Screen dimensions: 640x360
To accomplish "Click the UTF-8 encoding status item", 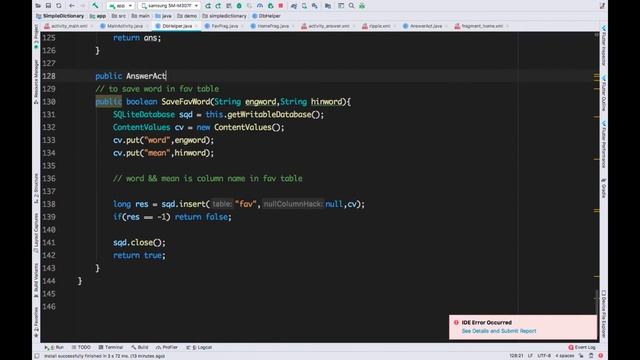I will pyautogui.click(x=544, y=356).
